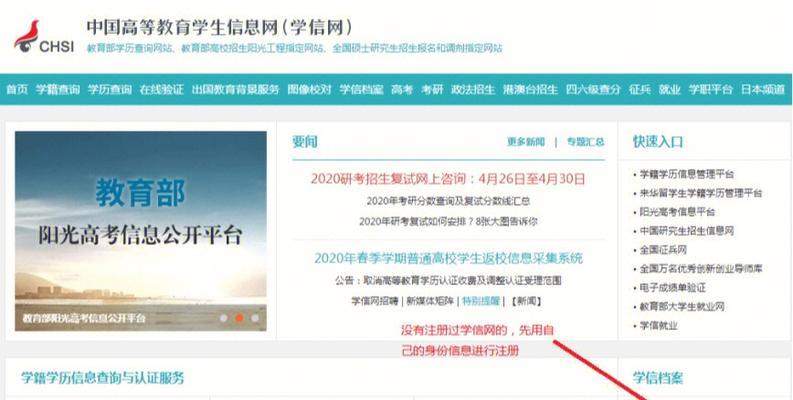Open 四六级查分 in the navigation bar
The width and height of the screenshot is (793, 400).
tap(593, 90)
